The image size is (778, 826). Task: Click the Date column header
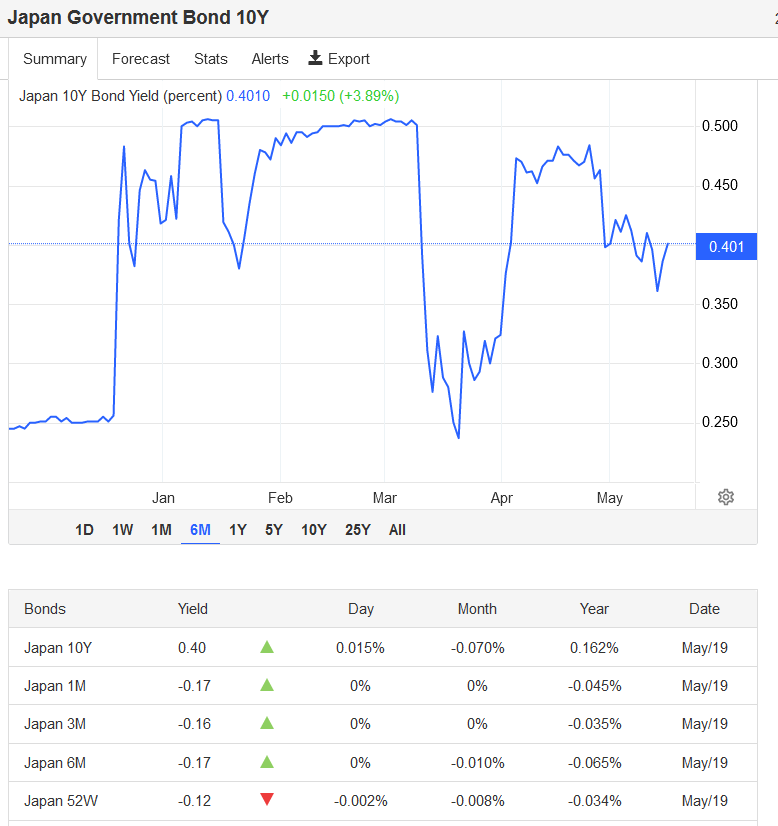[x=704, y=609]
